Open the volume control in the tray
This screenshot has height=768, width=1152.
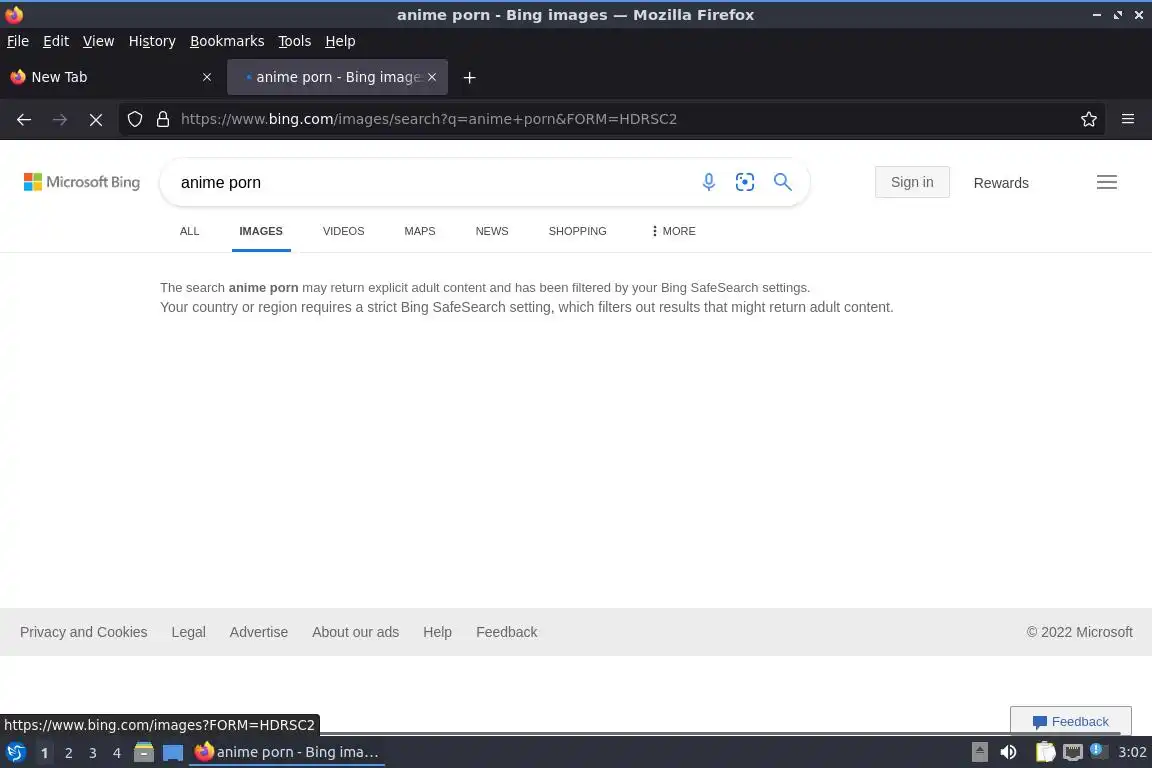point(1009,753)
